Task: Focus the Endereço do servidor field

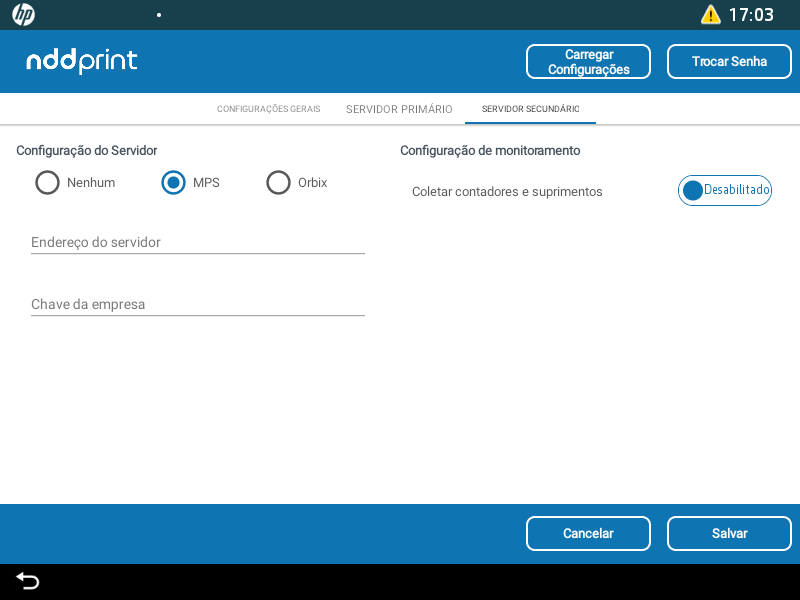Action: [x=197, y=242]
